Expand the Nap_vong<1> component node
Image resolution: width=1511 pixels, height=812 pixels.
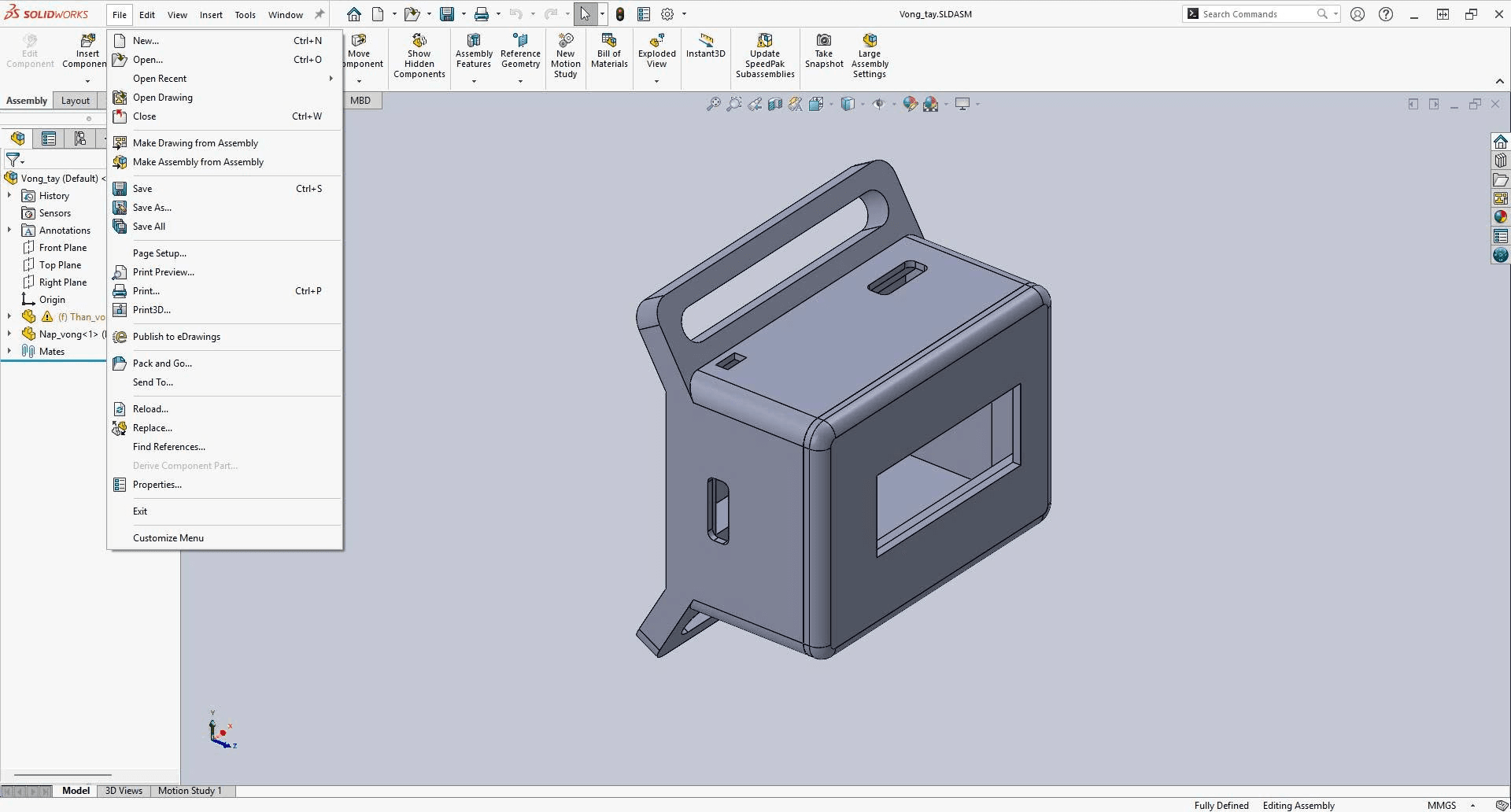pyautogui.click(x=9, y=334)
